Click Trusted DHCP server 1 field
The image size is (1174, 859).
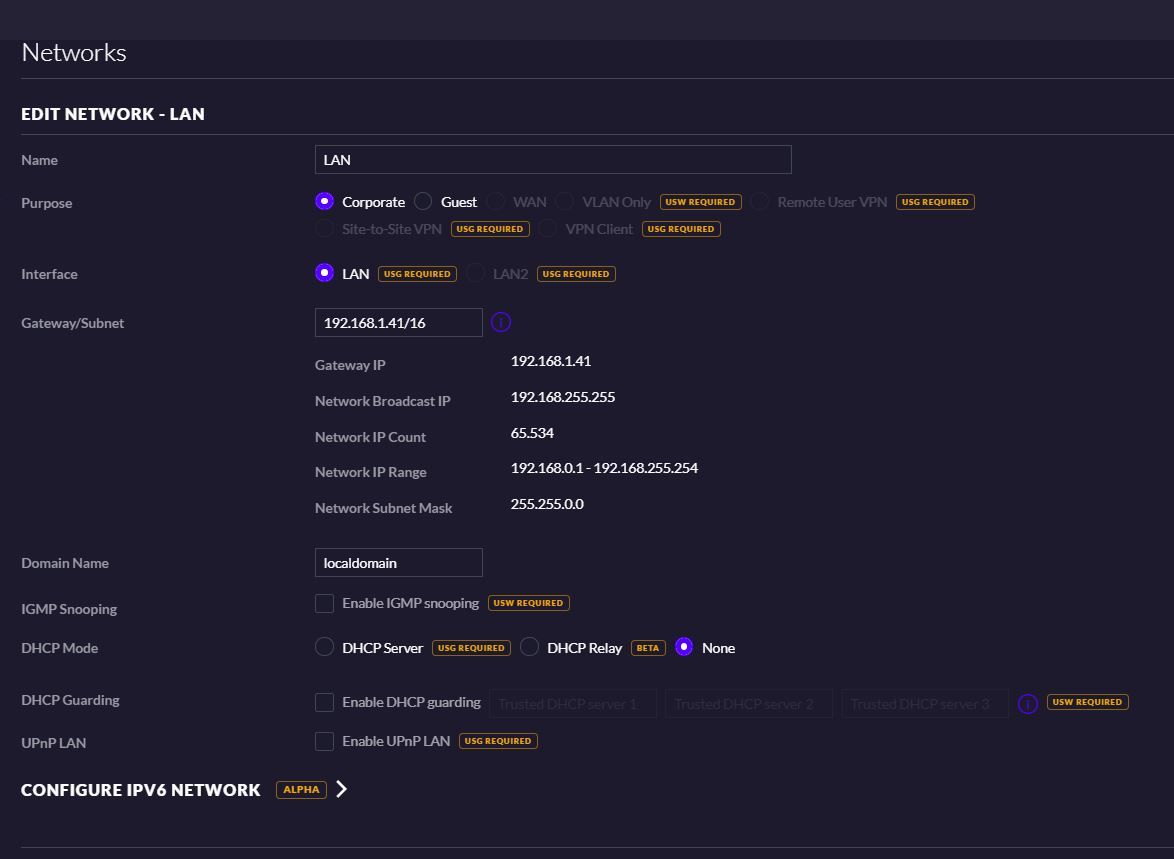point(572,704)
